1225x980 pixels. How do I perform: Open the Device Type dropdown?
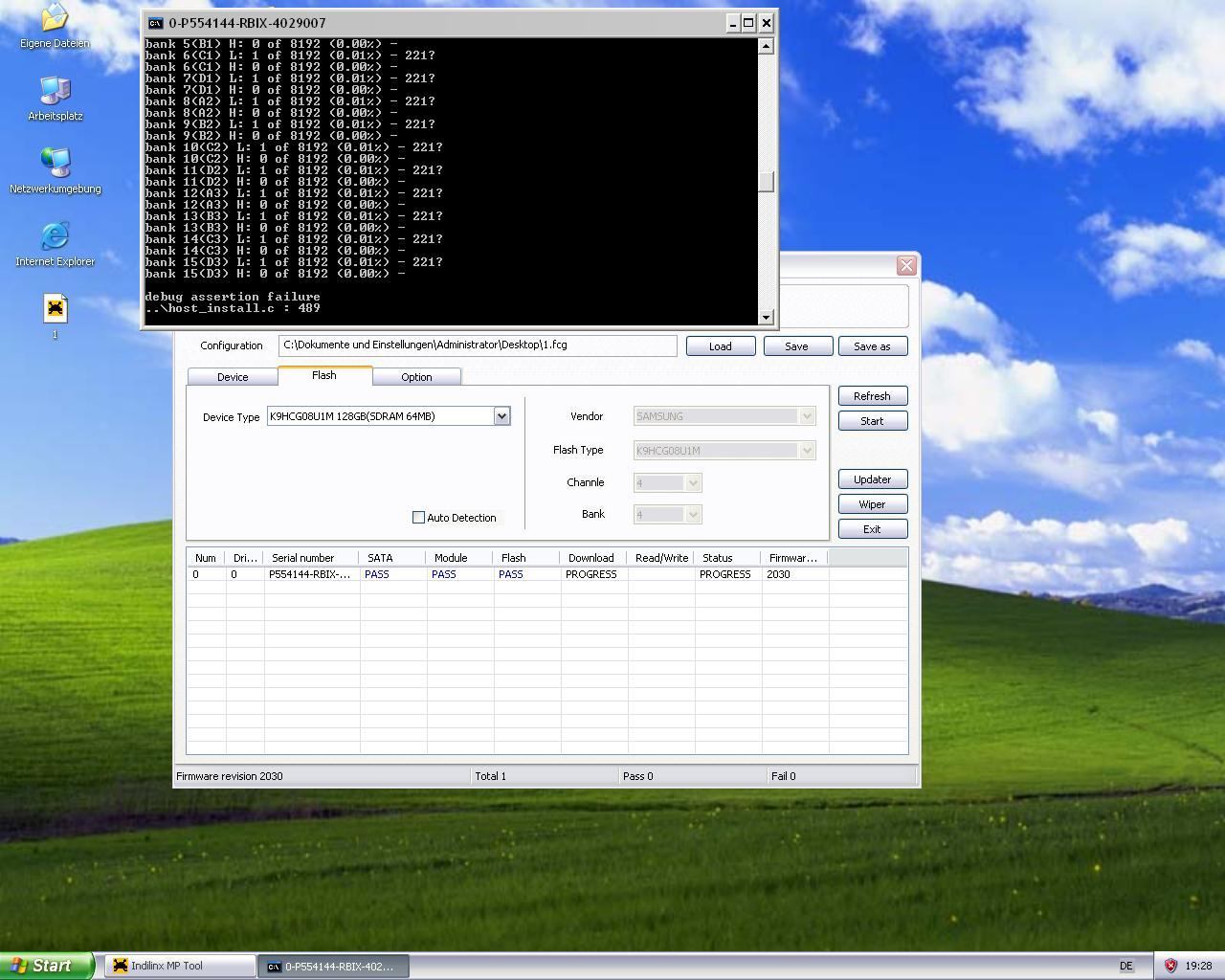[x=501, y=415]
